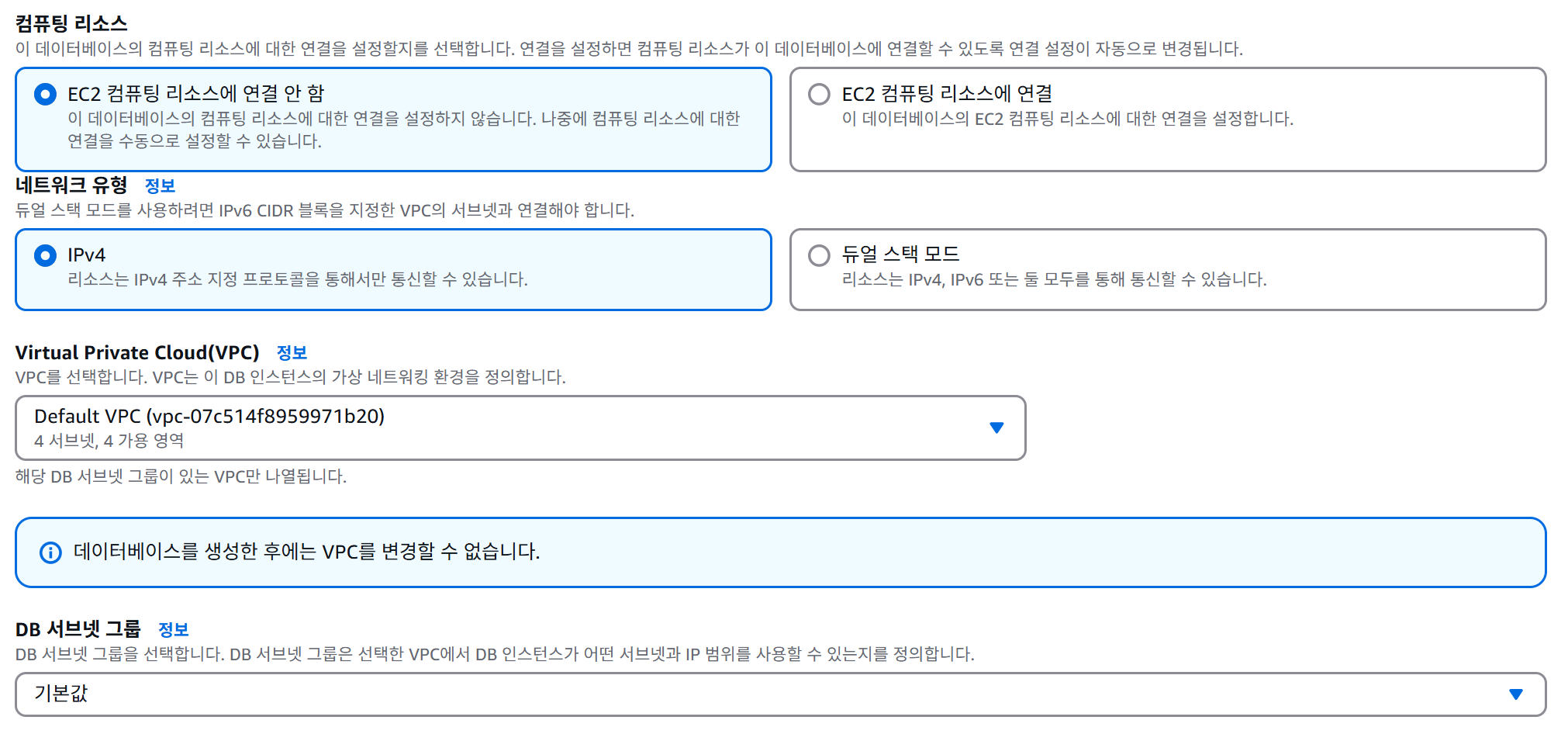Open the 정보 link beside Virtual Private Cloud(VPC)
Screen dimensions: 1568x734
[x=292, y=352]
